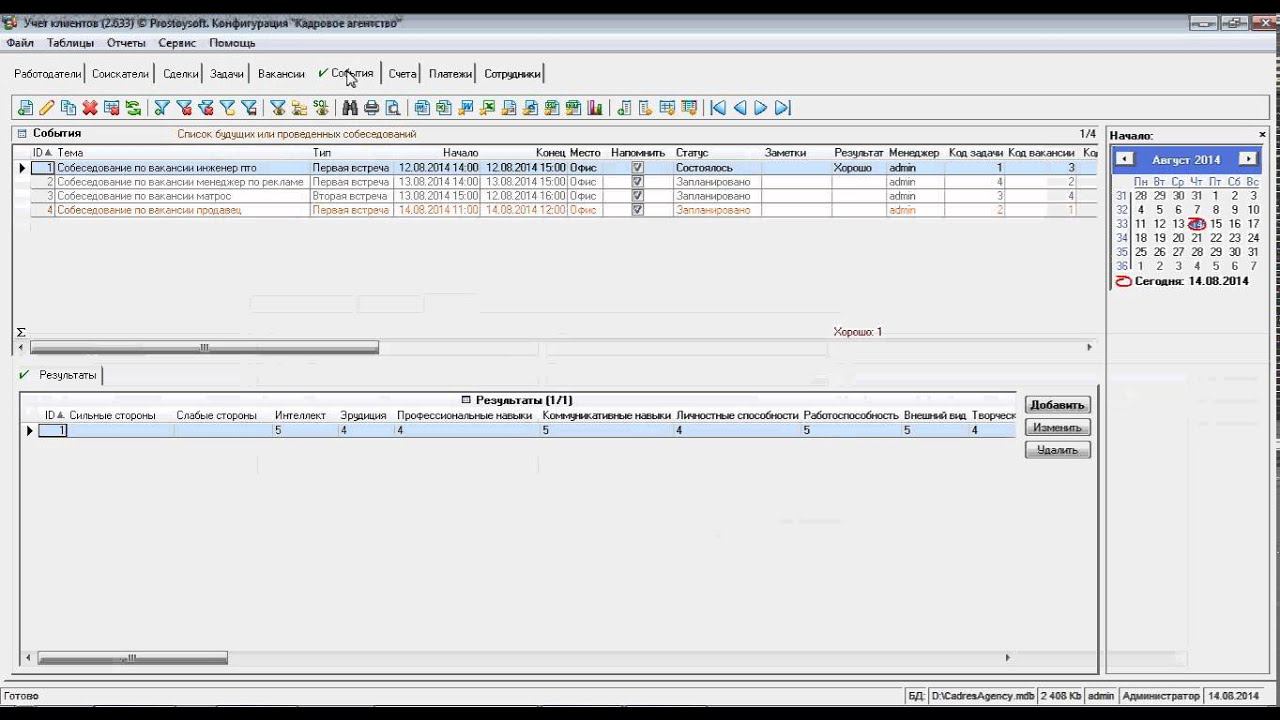
Task: Click the bar chart diagram icon
Action: click(595, 108)
